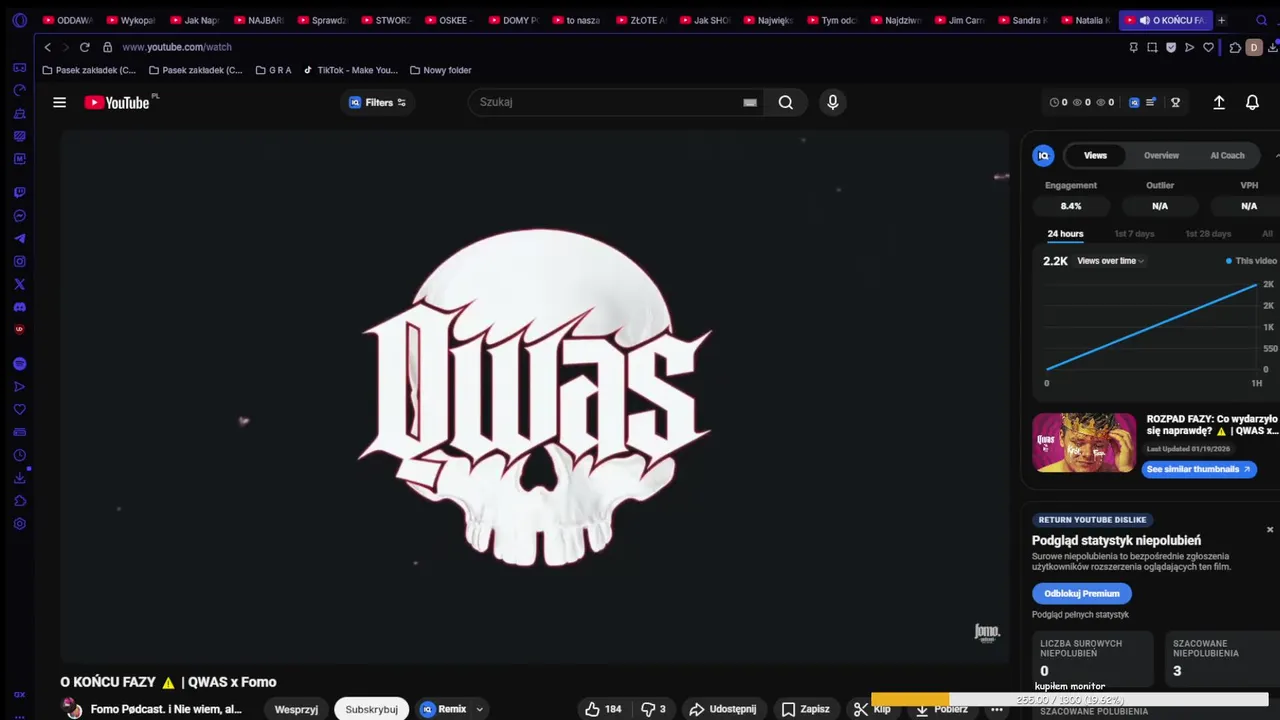This screenshot has height=720, width=1280.
Task: Open first Pasek zakładek bookmarks folder
Action: point(89,70)
